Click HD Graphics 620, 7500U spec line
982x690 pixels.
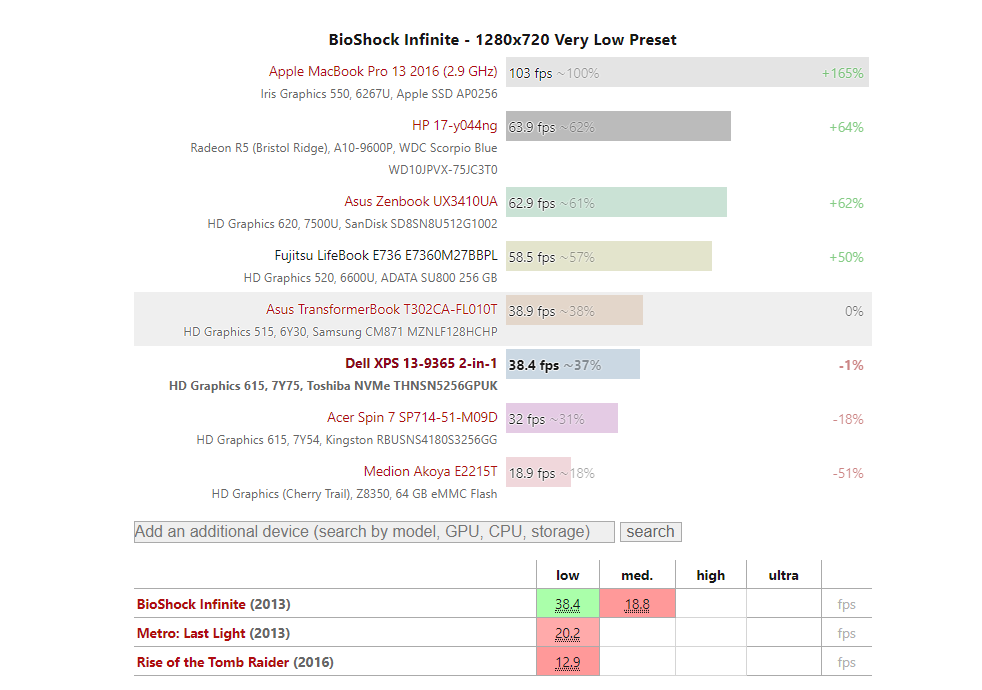point(353,224)
